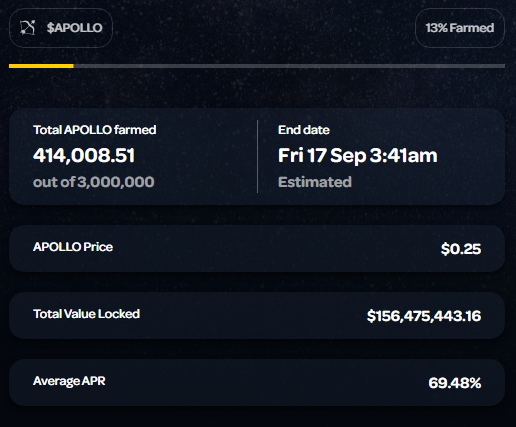Screen dimensions: 516x427
Task: Open the Total Value Locked row
Action: (x=257, y=315)
